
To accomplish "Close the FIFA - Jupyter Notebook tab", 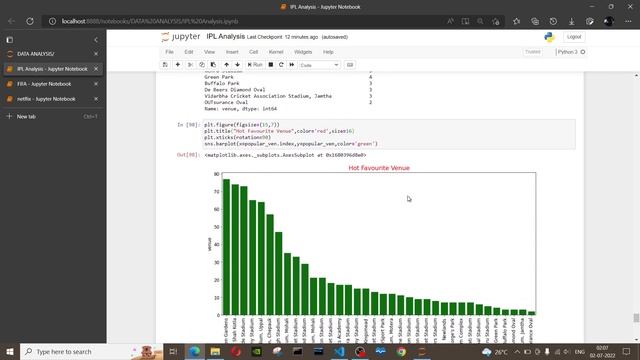I will tap(96, 84).
